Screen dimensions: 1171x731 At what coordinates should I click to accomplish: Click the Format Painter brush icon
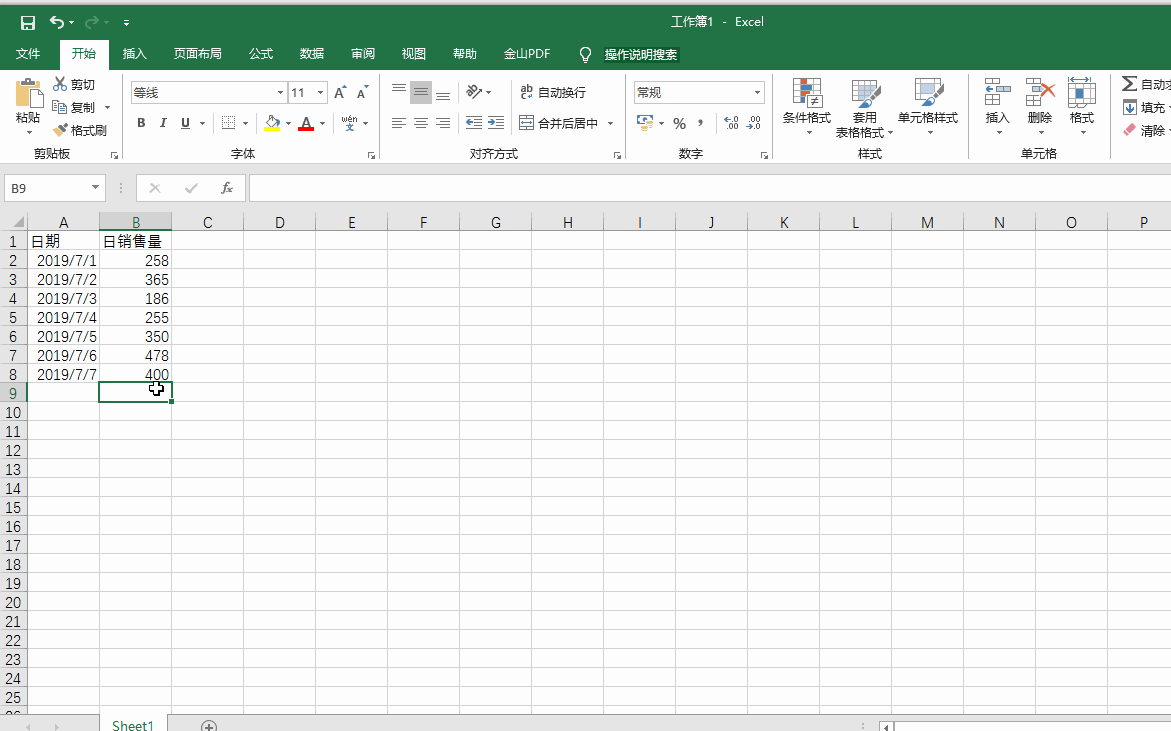click(60, 130)
